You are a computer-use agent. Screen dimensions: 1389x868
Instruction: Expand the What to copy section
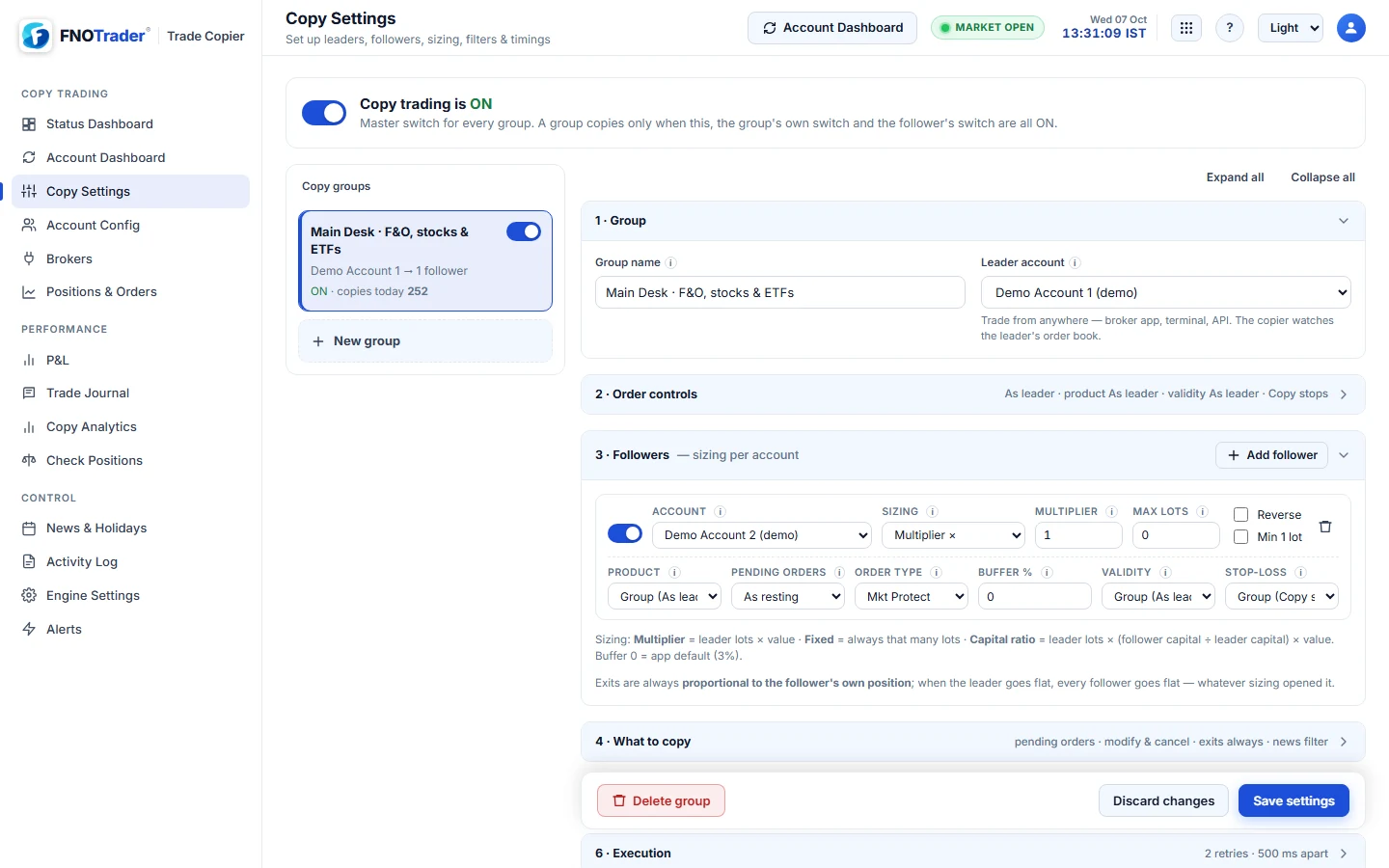pos(973,742)
